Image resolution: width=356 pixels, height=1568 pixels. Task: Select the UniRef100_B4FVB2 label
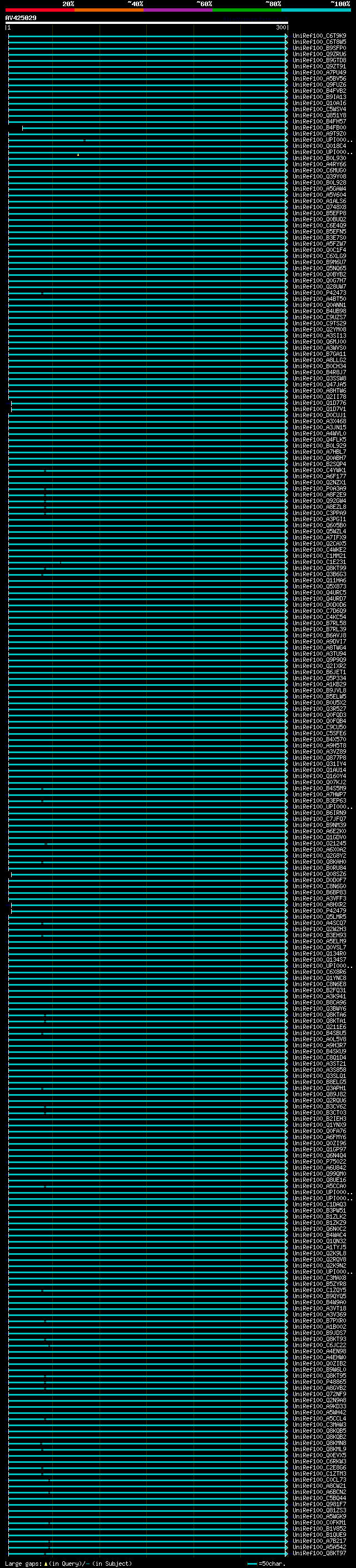click(319, 91)
